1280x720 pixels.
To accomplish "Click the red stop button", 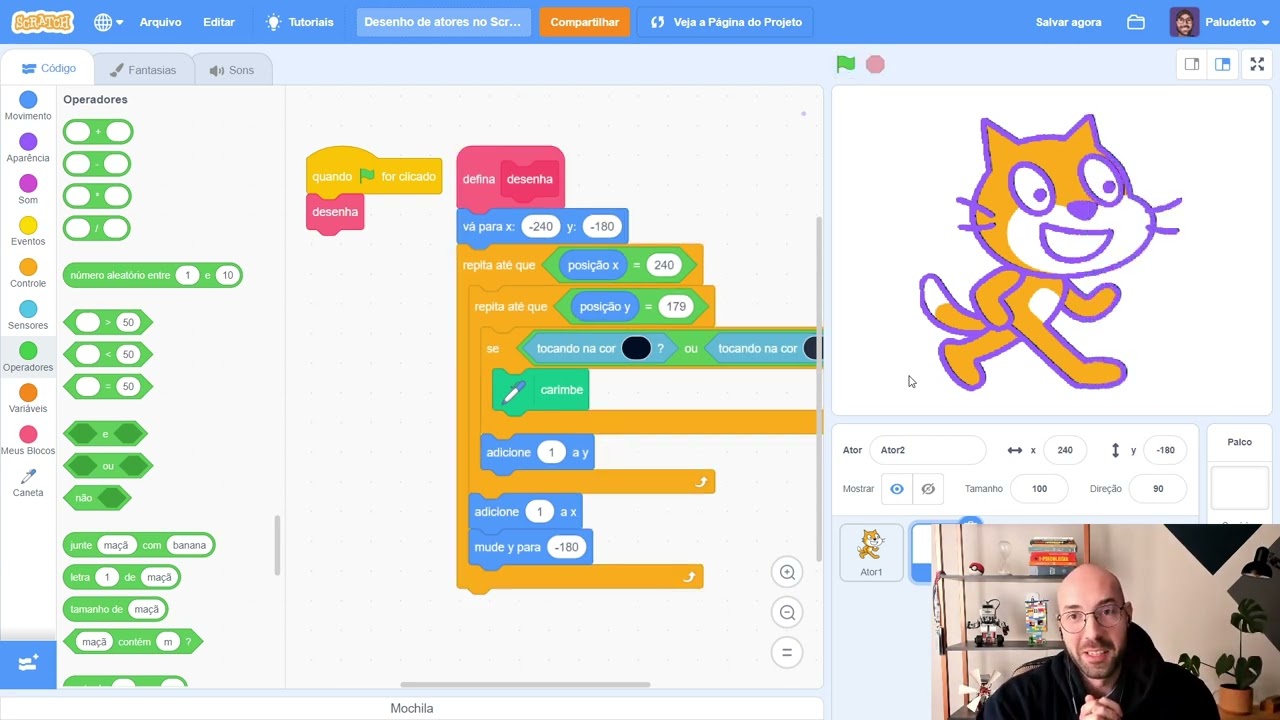I will coord(875,64).
